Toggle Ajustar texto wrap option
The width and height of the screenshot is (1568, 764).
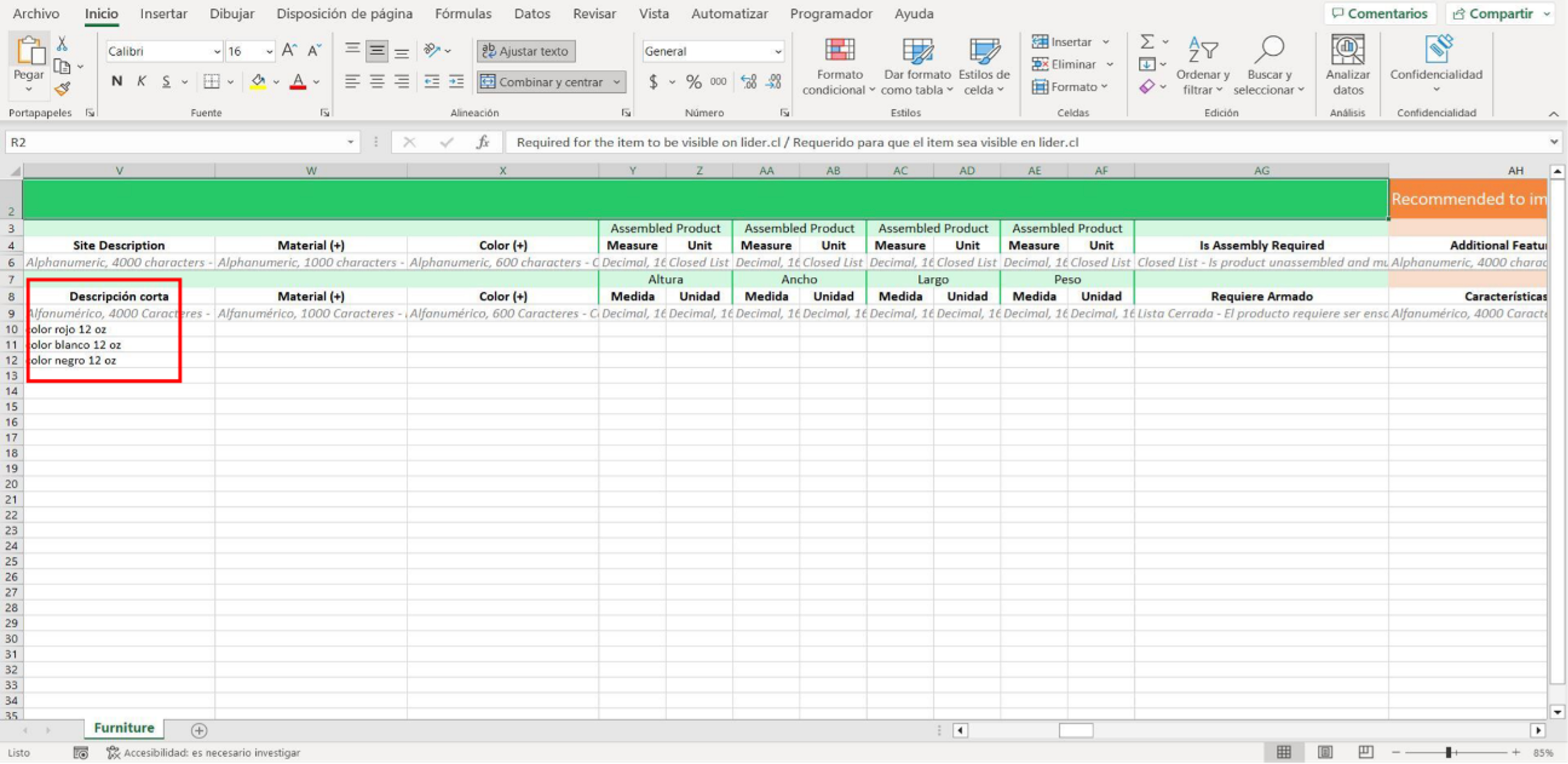526,51
